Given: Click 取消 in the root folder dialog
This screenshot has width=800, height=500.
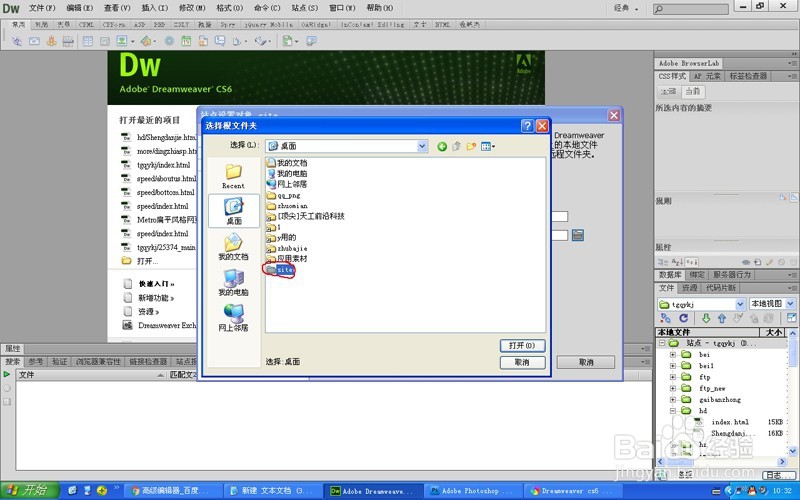Looking at the screenshot, I should click(522, 362).
